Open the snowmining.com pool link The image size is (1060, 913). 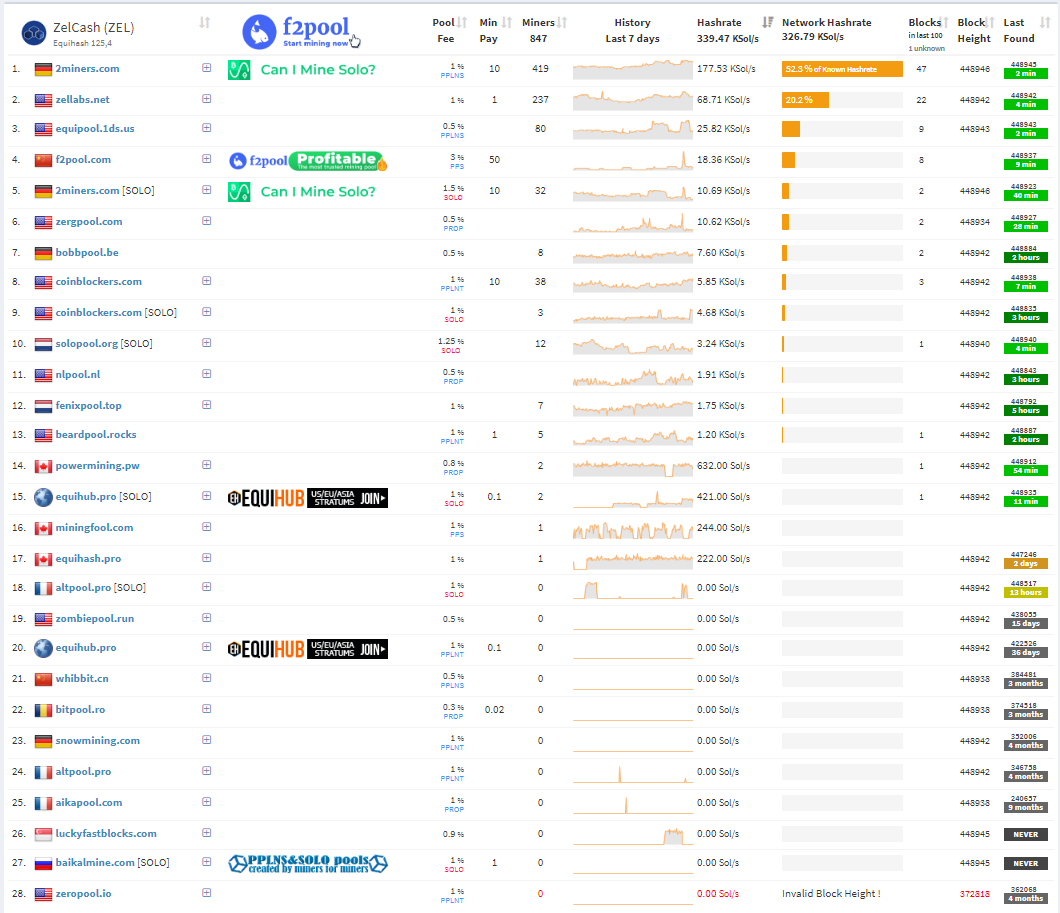(98, 741)
